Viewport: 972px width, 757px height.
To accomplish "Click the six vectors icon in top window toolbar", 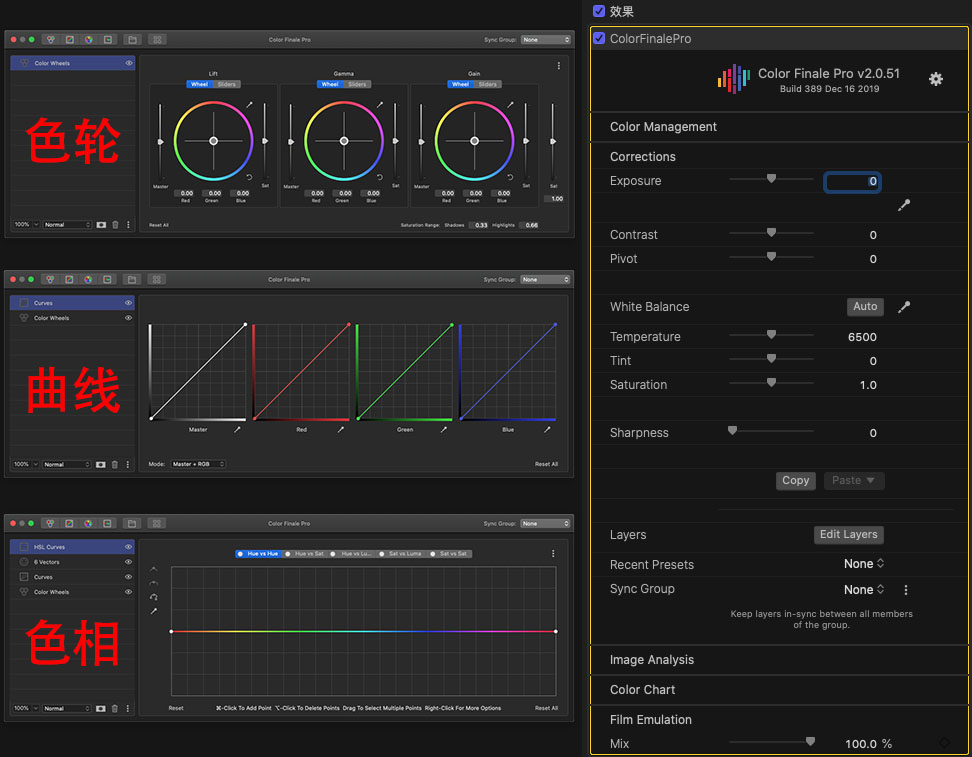I will pos(89,39).
